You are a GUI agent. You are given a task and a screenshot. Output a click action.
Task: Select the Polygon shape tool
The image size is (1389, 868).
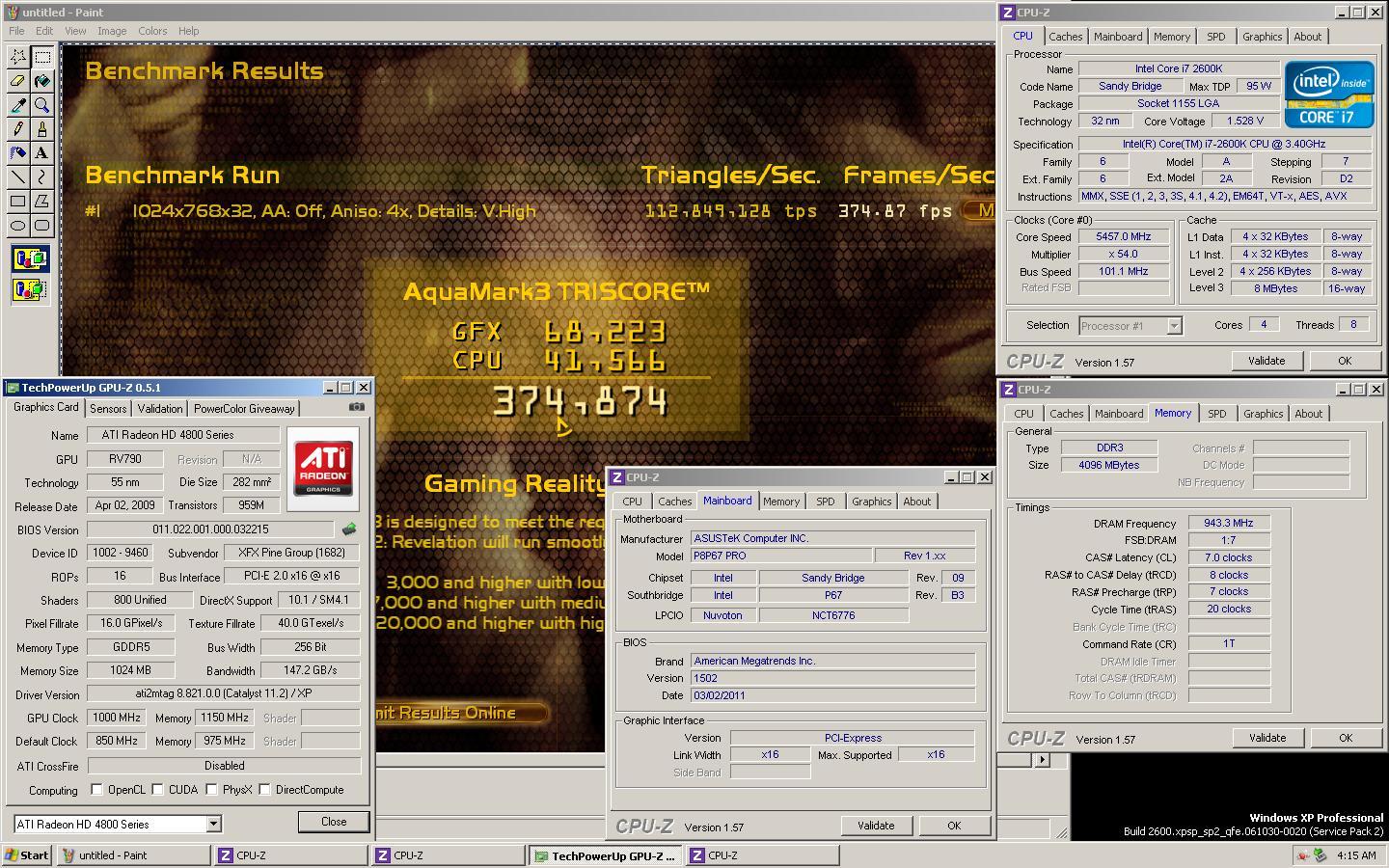(x=42, y=201)
